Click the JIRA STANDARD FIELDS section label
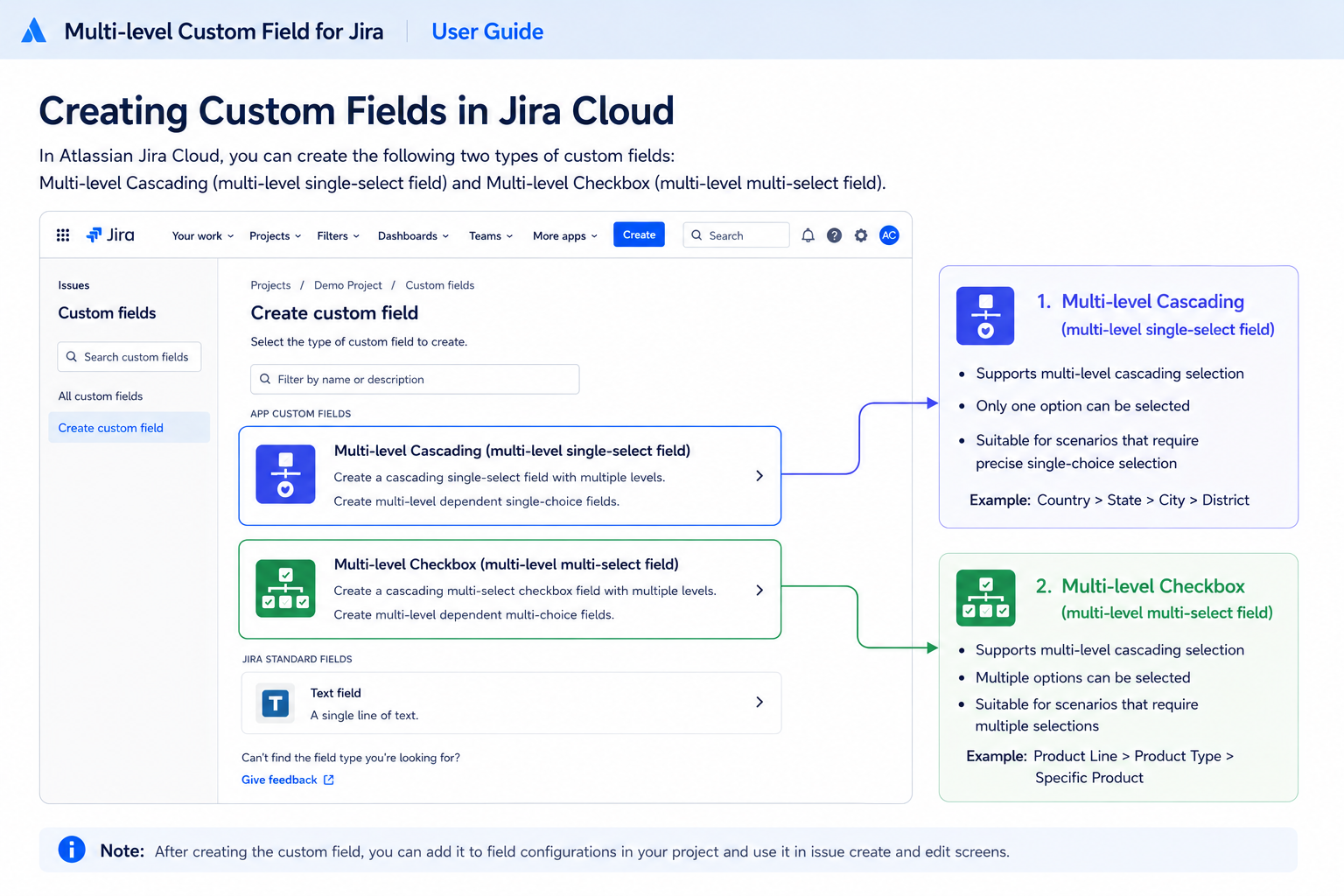This screenshot has height=896, width=1344. point(297,659)
